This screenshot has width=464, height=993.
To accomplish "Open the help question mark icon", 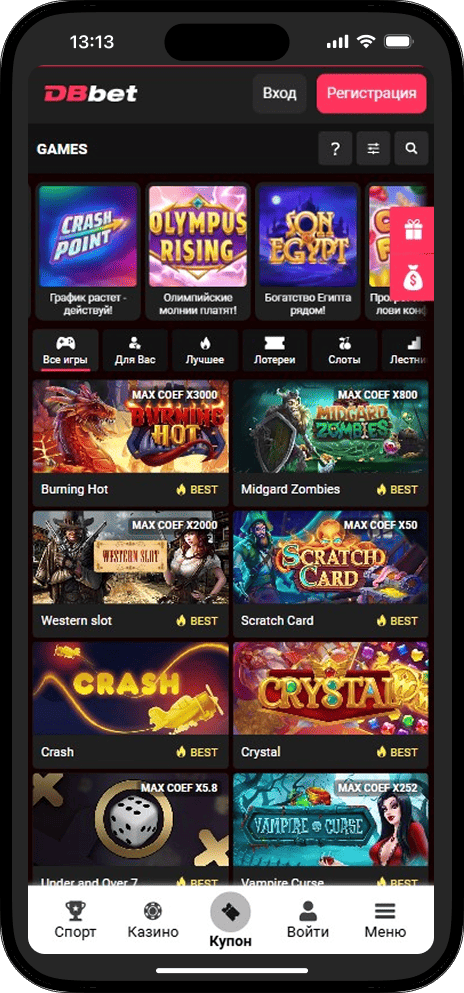I will coord(335,149).
